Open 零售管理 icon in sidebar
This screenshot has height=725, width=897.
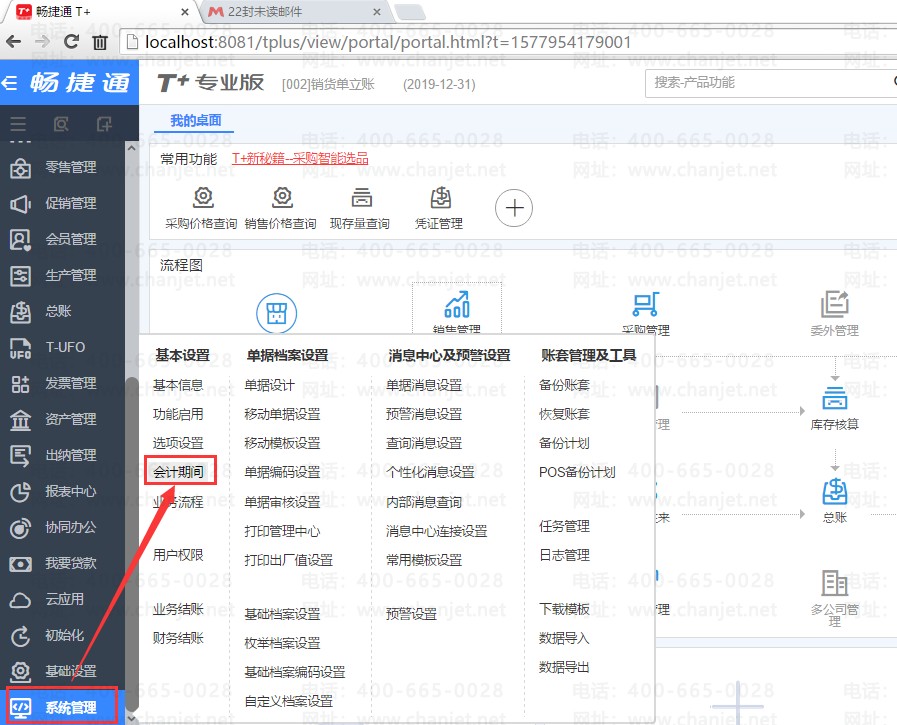(20, 168)
